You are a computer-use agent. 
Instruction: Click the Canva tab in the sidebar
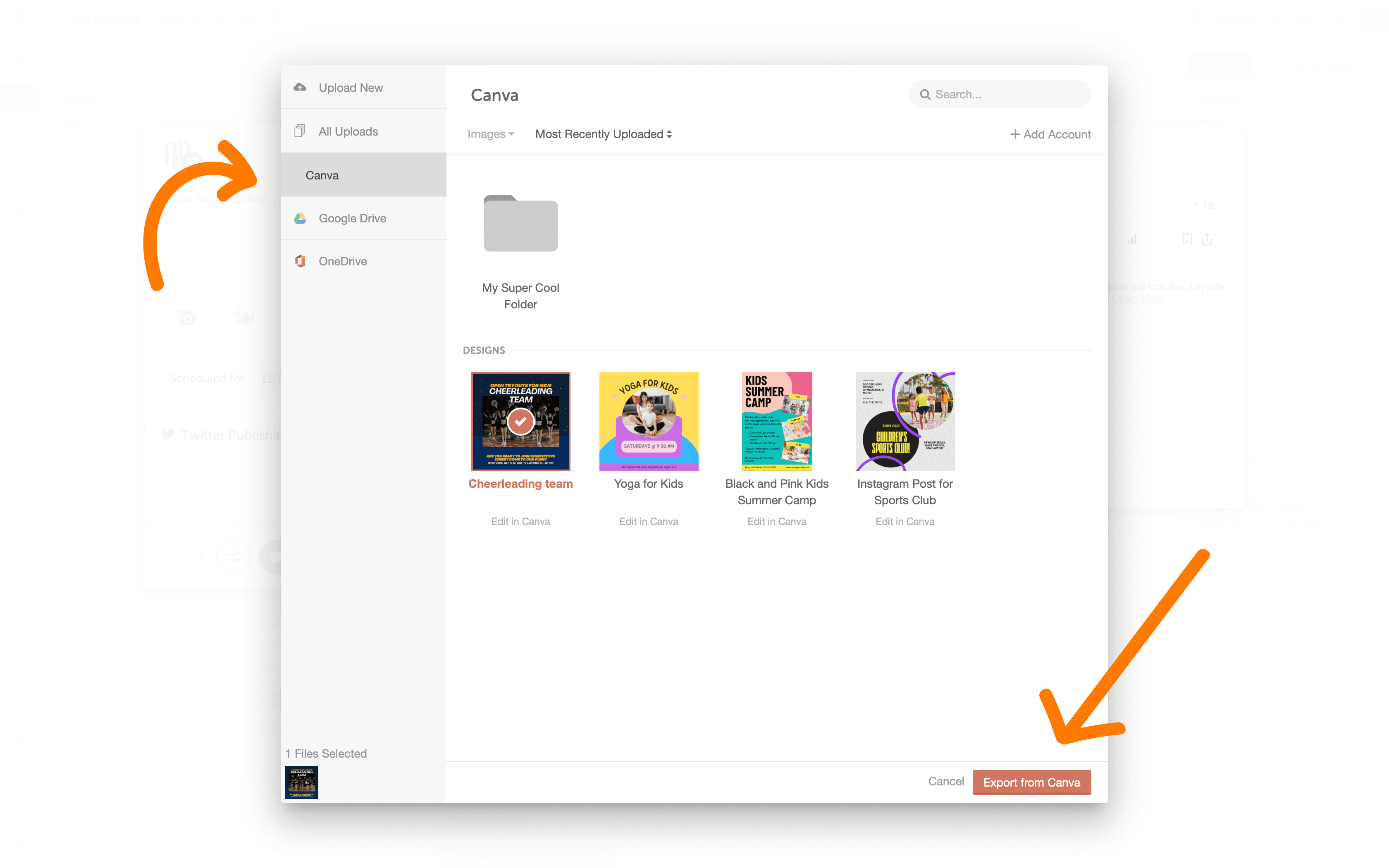[363, 174]
